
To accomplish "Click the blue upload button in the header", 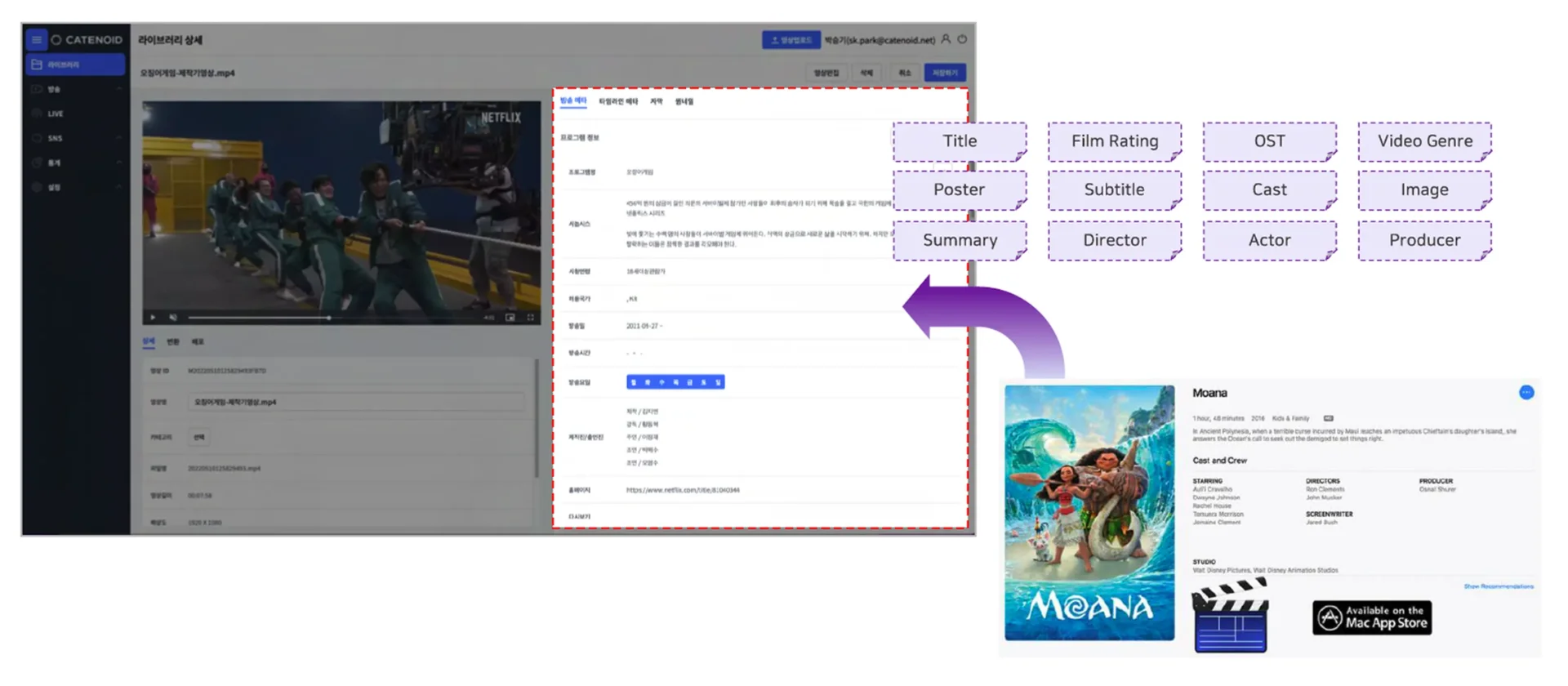I will click(x=791, y=39).
